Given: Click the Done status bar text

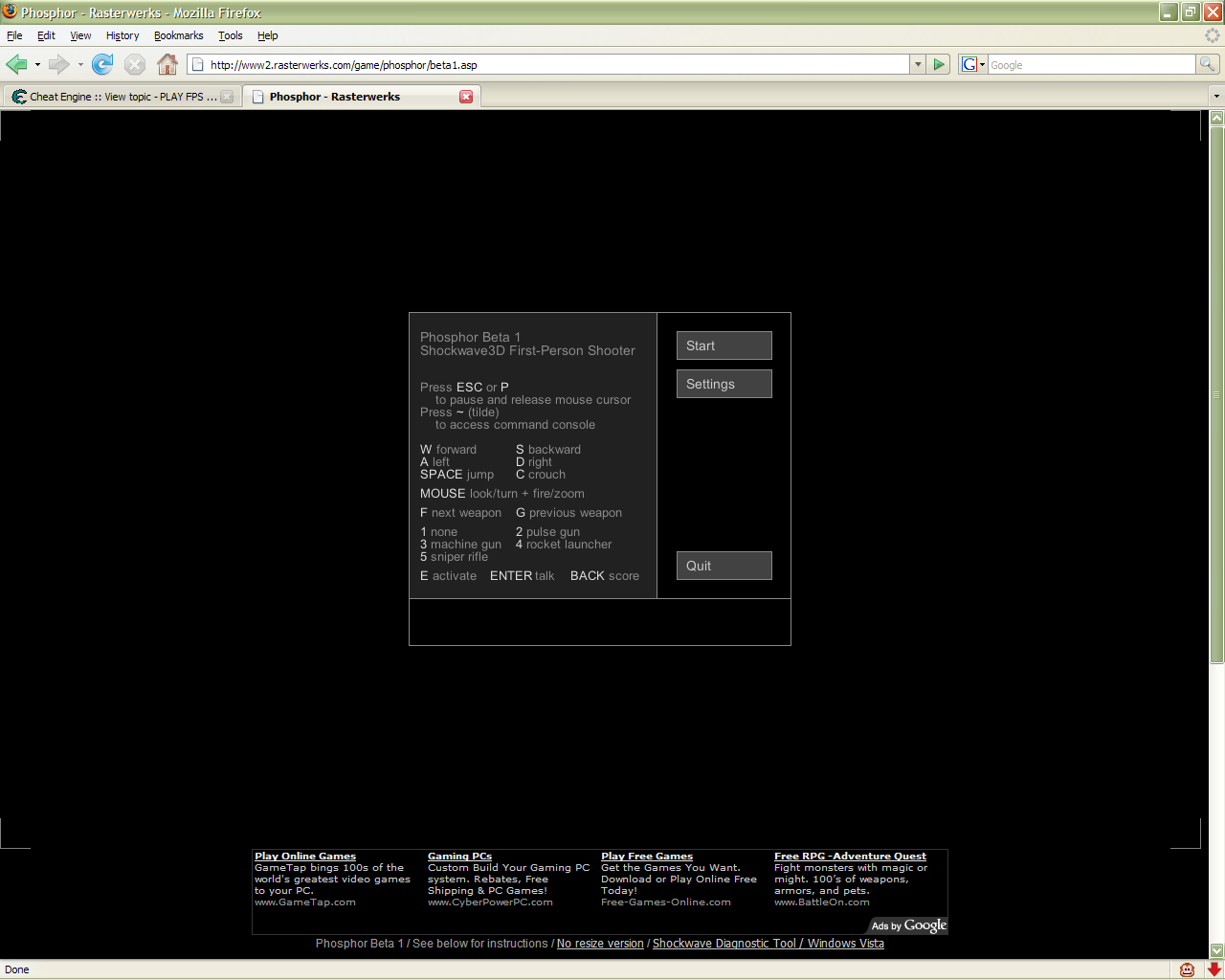Looking at the screenshot, I should pos(17,969).
